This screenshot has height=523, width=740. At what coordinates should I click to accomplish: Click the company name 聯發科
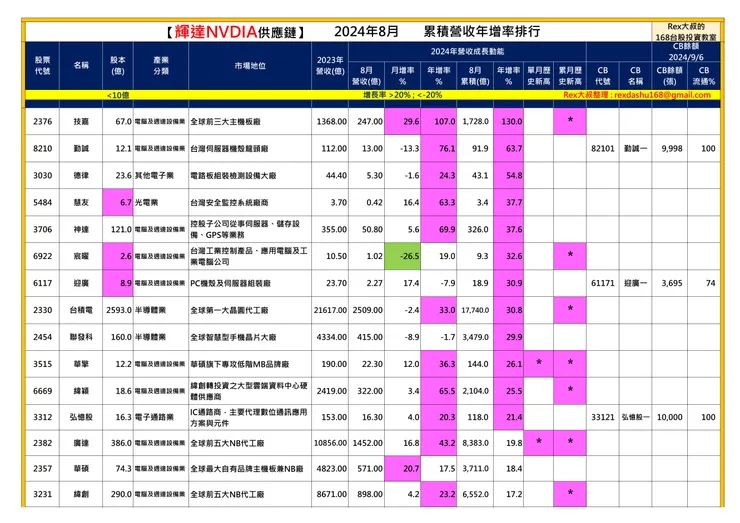(81, 337)
